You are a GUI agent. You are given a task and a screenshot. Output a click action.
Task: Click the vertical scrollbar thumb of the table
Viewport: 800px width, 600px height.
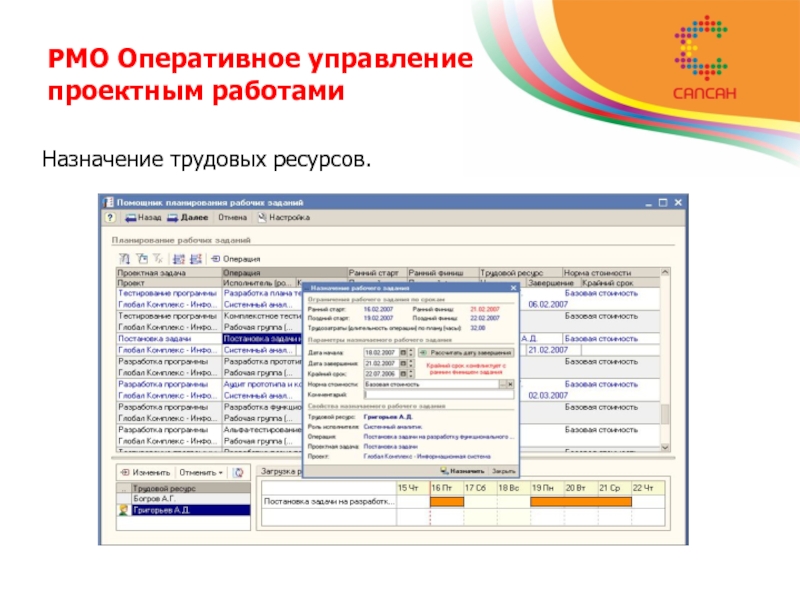[x=665, y=414]
